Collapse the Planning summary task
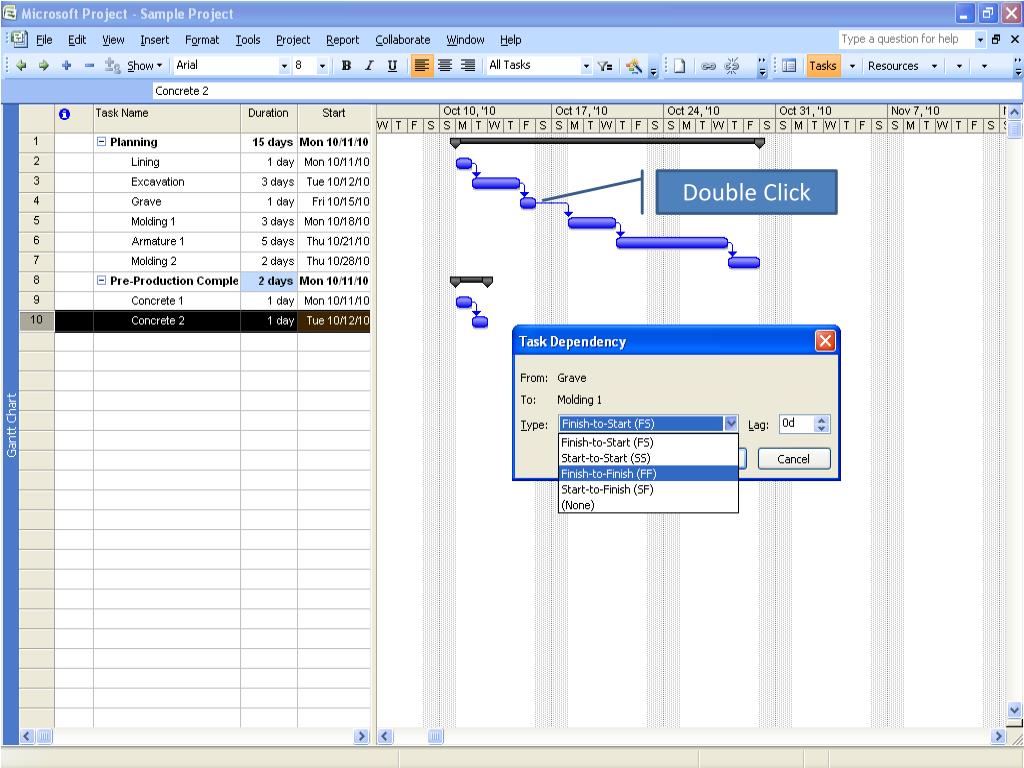The height and width of the screenshot is (768, 1024). tap(101, 142)
